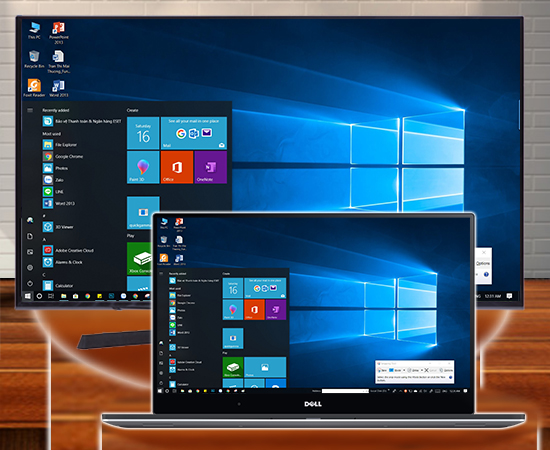Screen dimensions: 550x450
Task: Open Task View on monitor taskbar
Action: 51,296
